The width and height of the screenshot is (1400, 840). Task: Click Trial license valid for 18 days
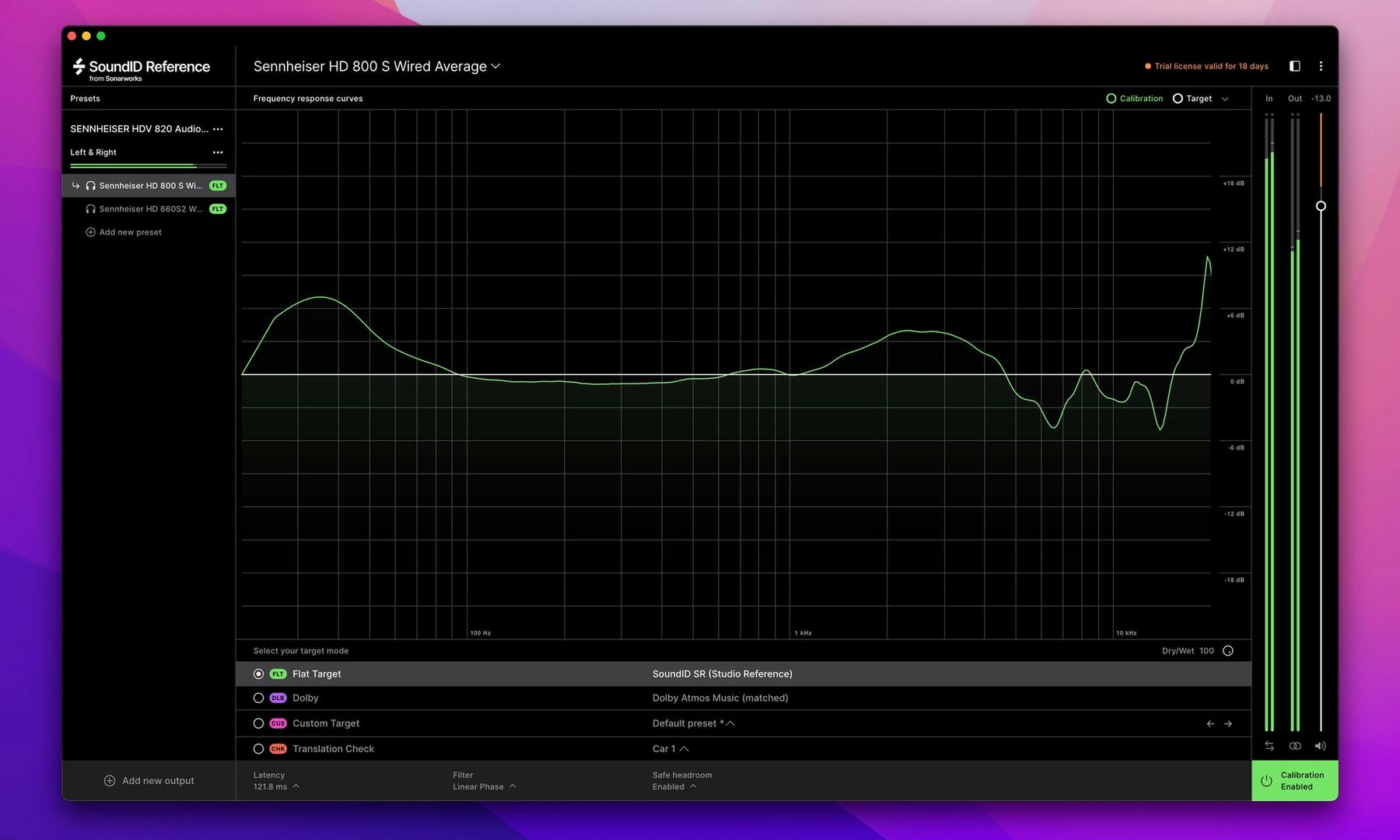[x=1211, y=67]
